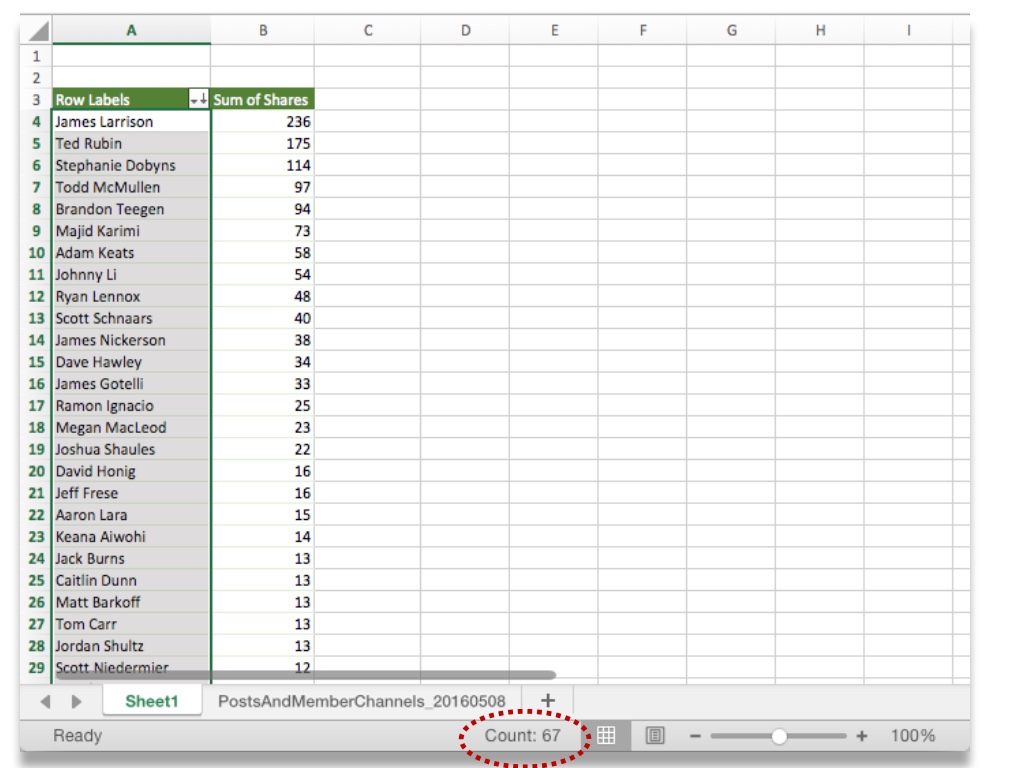Screen dimensions: 1029x768
Task: Select the Ted Rubin cell
Action: coord(131,143)
